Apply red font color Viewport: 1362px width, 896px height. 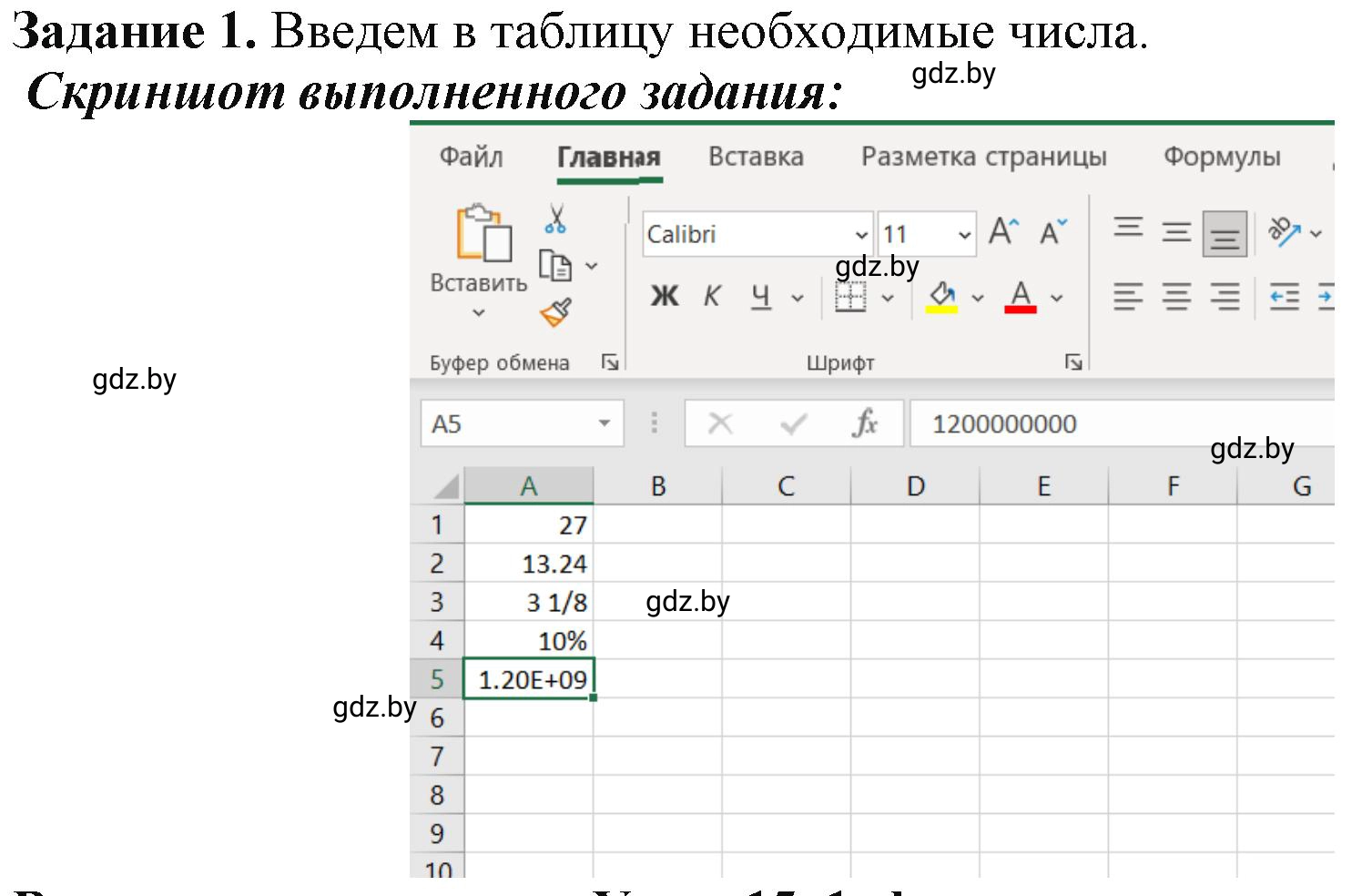[1021, 297]
